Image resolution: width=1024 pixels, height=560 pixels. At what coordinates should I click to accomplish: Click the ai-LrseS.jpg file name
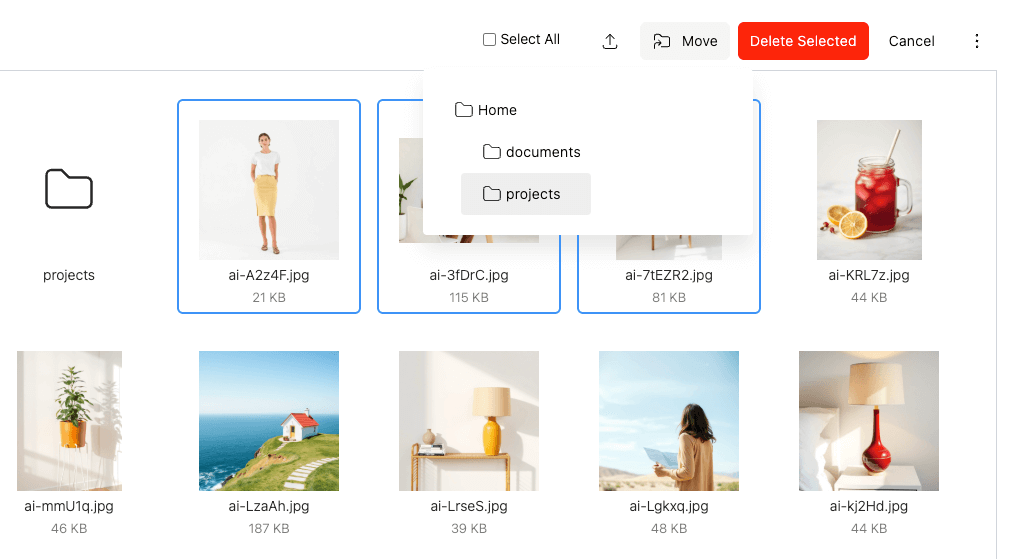(x=469, y=506)
